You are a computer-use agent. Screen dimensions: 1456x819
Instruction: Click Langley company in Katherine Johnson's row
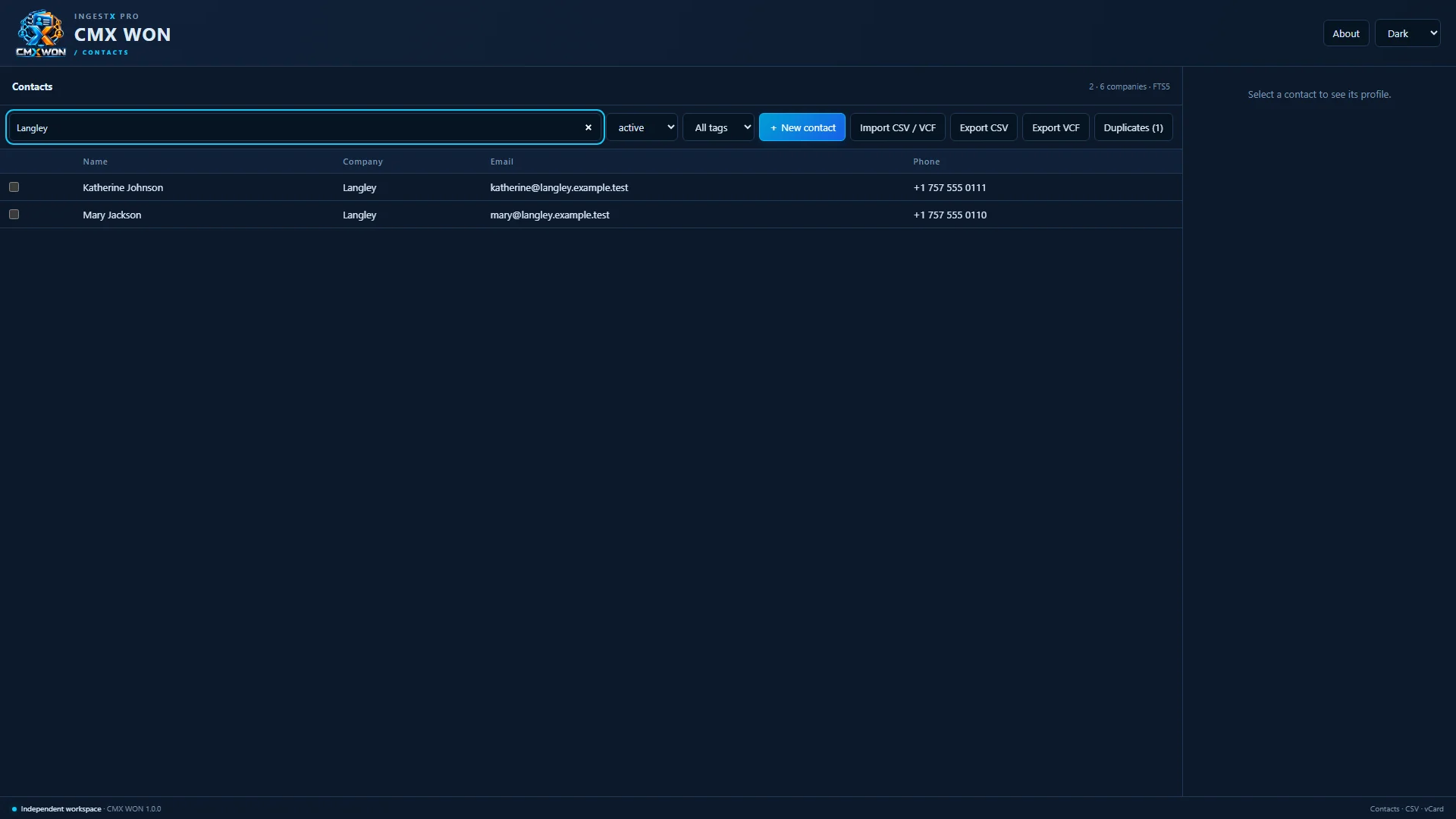tap(359, 187)
